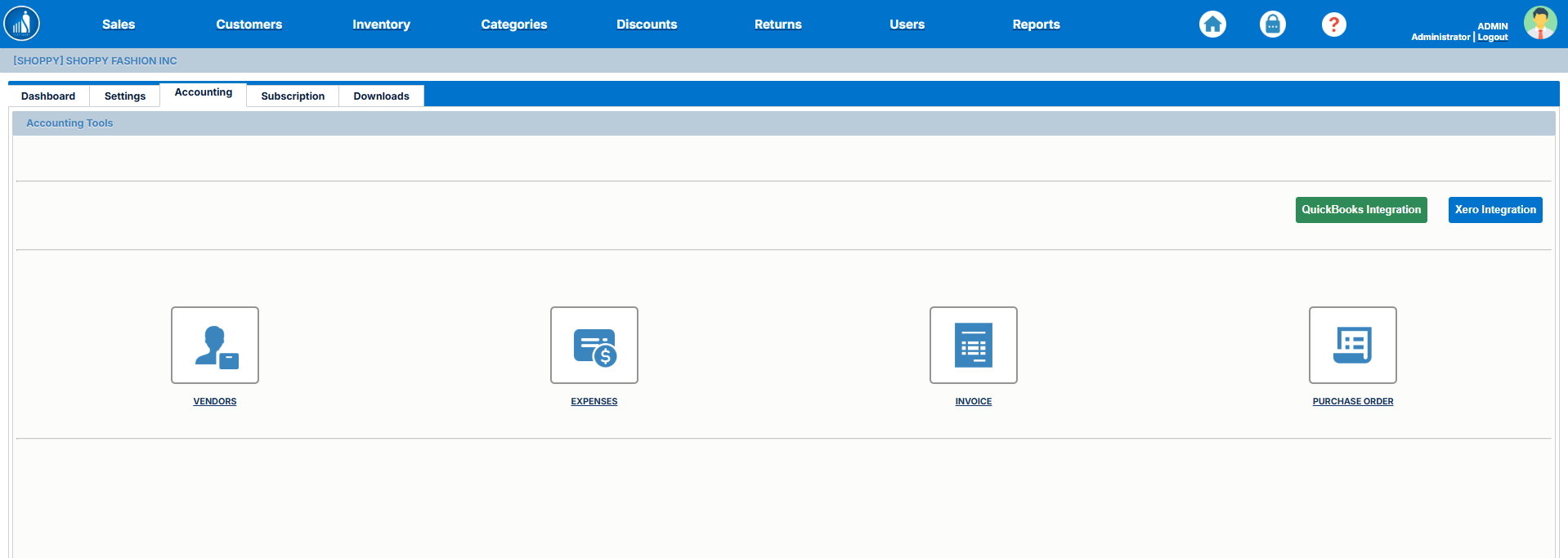This screenshot has height=558, width=1568.
Task: Switch to the Subscription tab
Action: point(293,96)
